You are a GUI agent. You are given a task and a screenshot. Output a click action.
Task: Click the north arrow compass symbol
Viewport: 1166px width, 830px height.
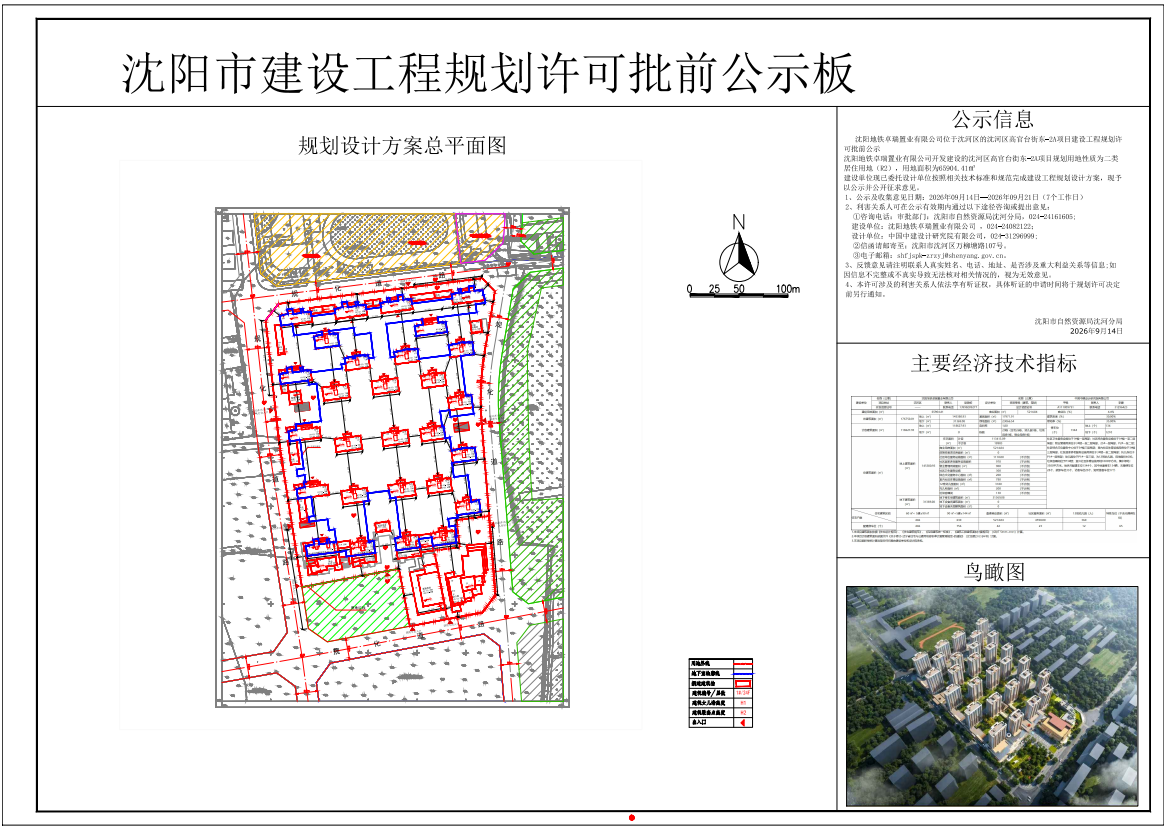point(738,249)
